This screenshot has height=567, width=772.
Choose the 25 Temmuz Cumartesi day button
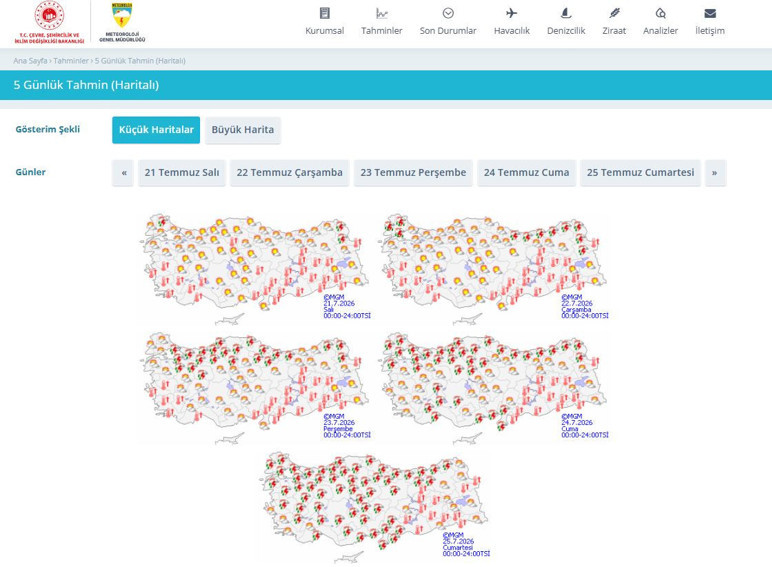640,173
